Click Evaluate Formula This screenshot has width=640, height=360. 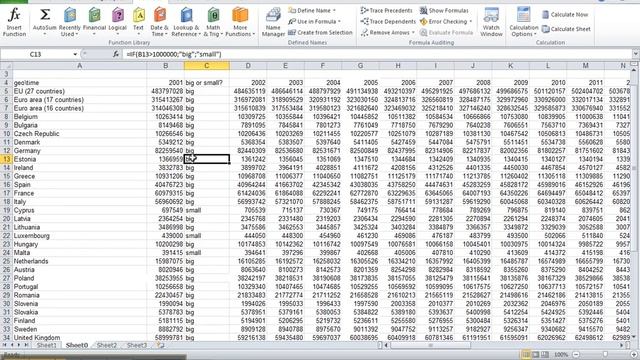(x=446, y=32)
